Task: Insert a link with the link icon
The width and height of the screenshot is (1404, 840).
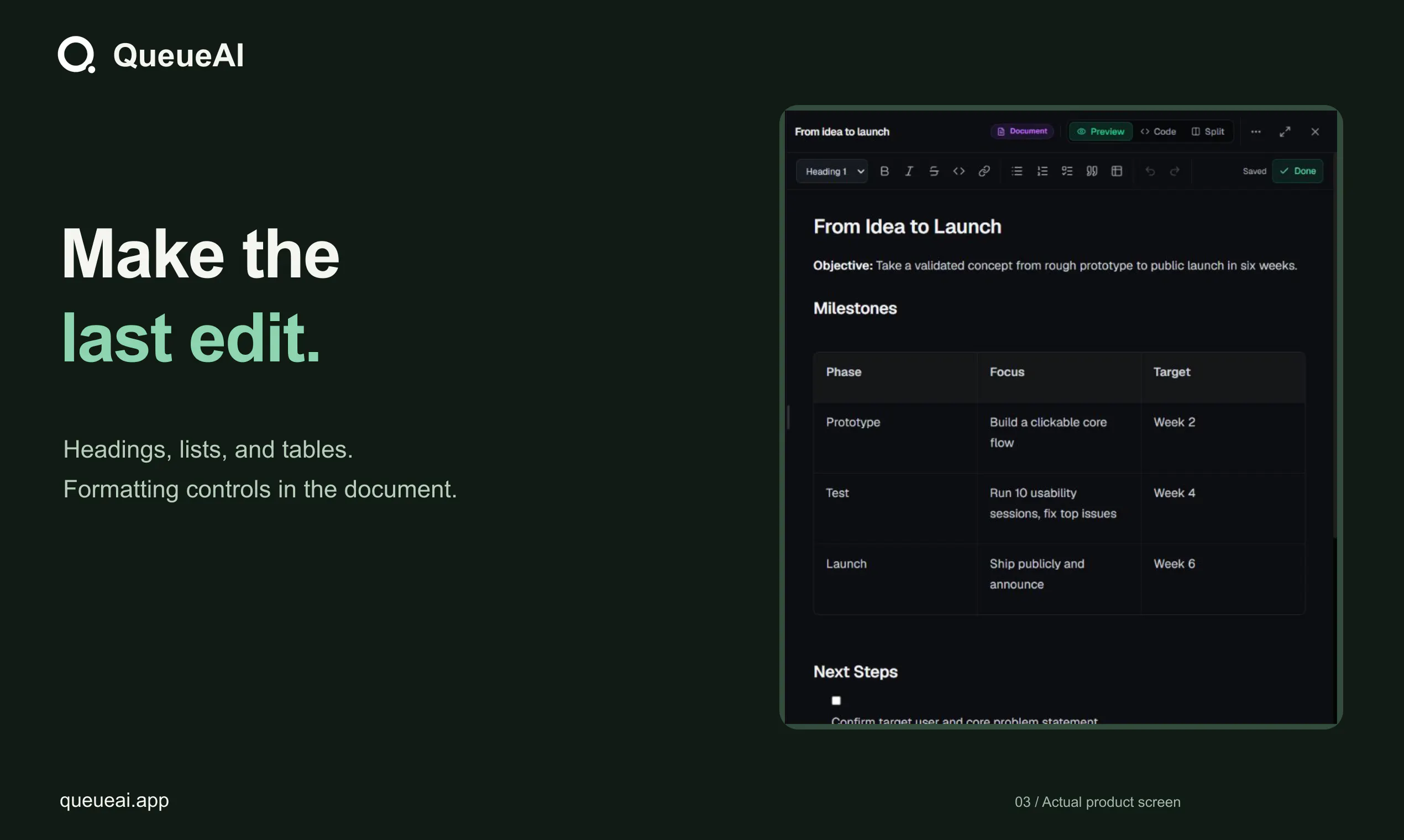Action: 984,171
